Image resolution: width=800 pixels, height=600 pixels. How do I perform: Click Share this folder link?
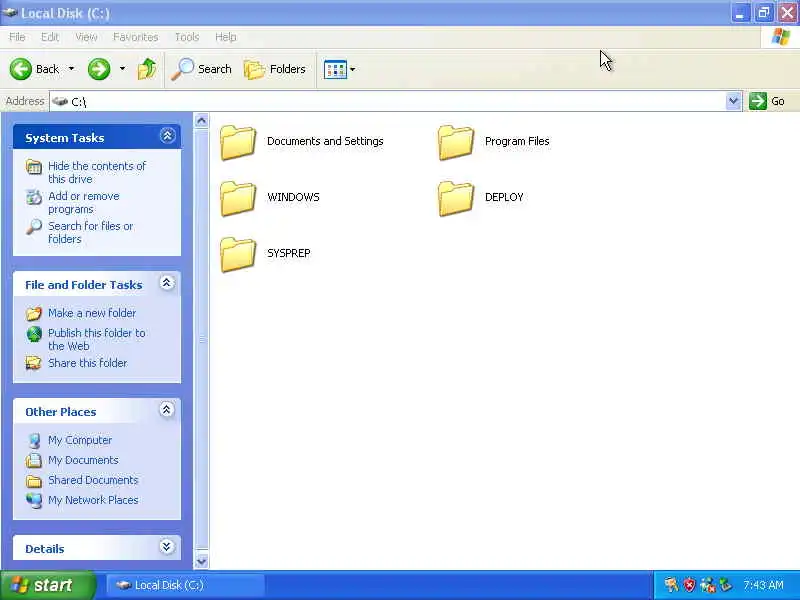pyautogui.click(x=88, y=363)
